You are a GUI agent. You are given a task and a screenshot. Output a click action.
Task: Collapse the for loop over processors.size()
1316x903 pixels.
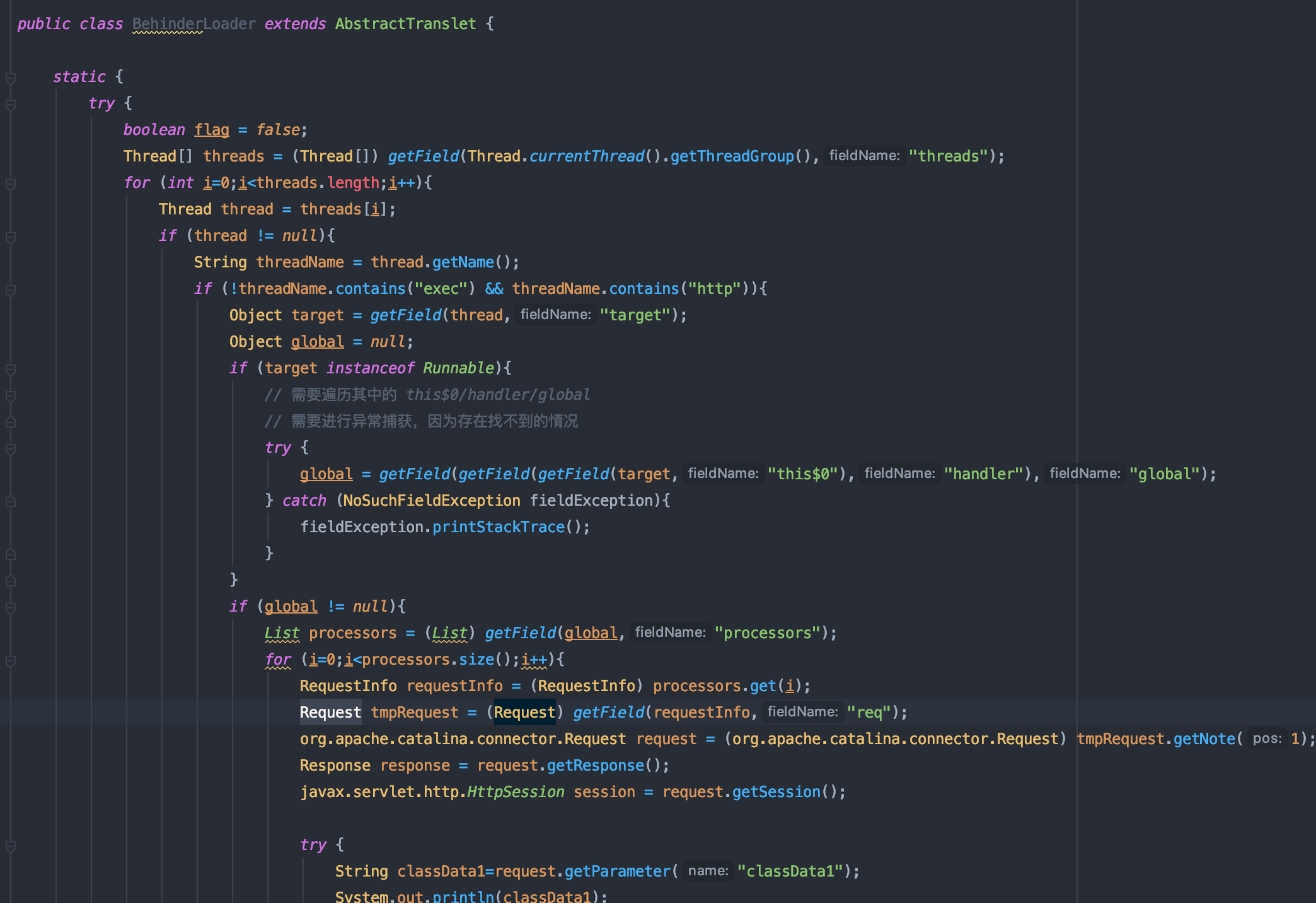pyautogui.click(x=11, y=660)
